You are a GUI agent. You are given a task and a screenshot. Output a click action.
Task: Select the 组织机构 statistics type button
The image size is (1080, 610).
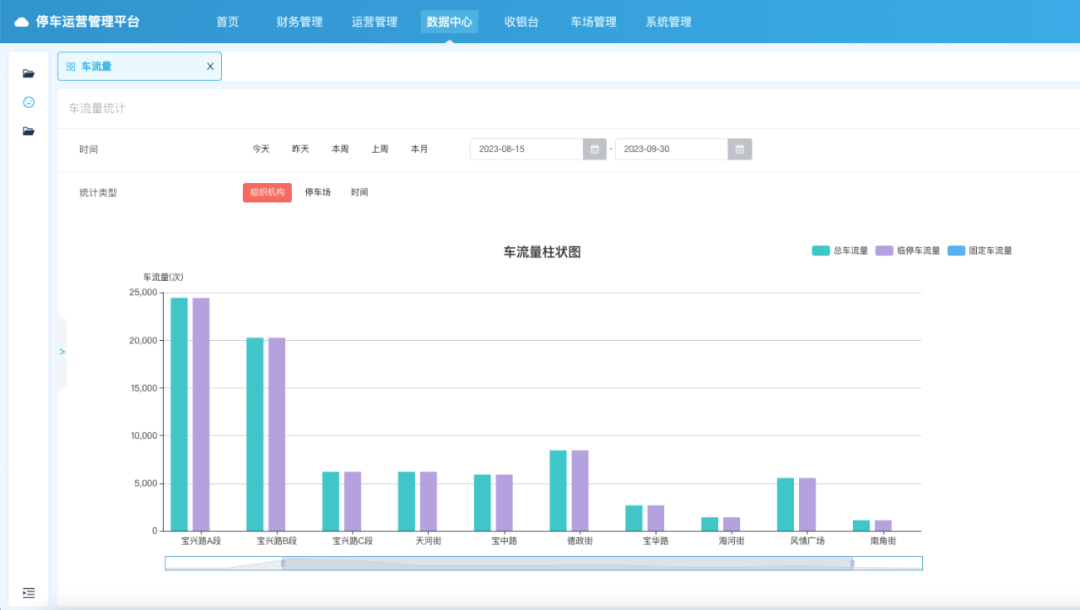267,192
